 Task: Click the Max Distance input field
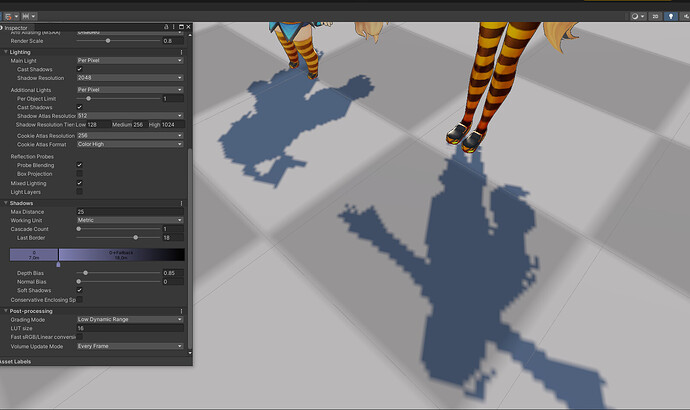tap(130, 212)
